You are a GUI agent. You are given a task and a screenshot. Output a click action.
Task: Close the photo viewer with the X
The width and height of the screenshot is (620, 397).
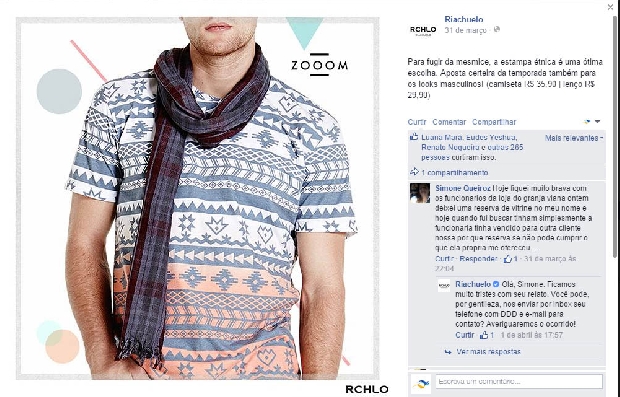point(611,7)
